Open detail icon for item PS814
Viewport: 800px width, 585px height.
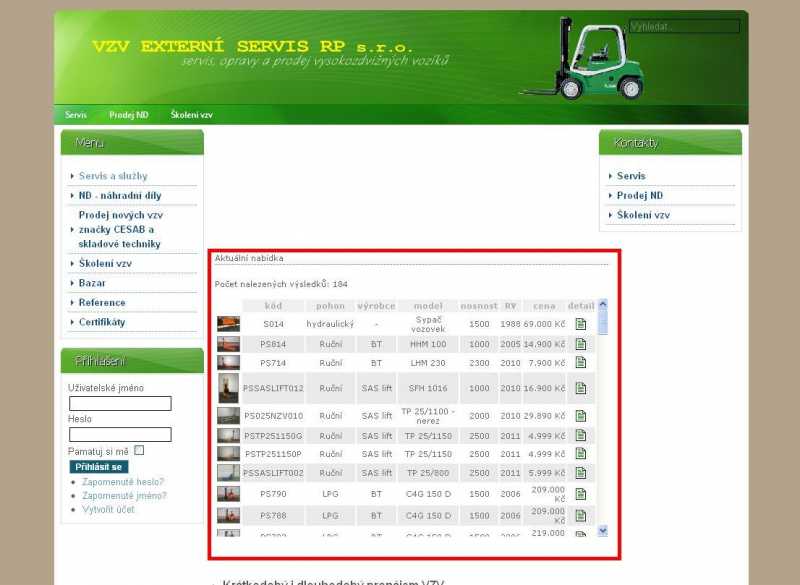(580, 344)
